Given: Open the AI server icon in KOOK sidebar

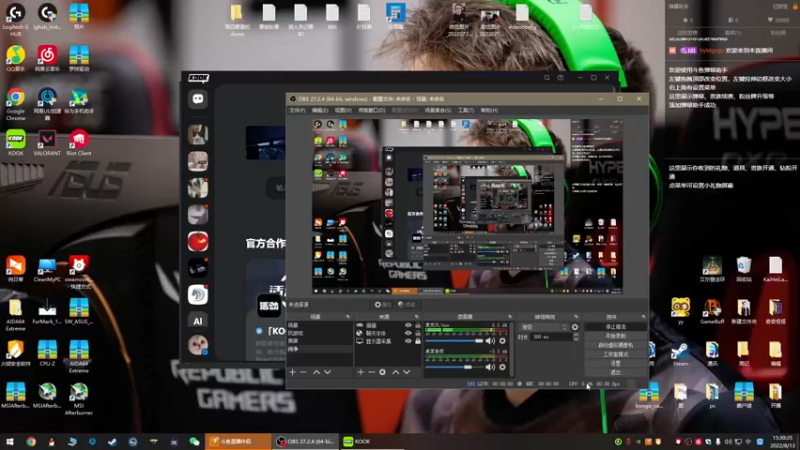Looking at the screenshot, I should coord(198,321).
